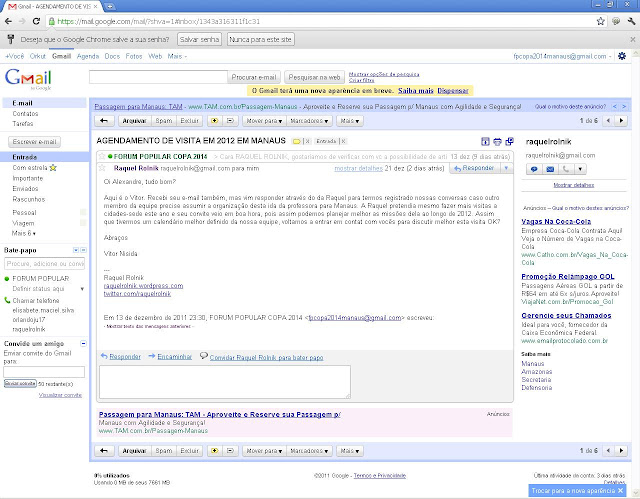
Task: Open Chrome wrench menu
Action: 631,21
